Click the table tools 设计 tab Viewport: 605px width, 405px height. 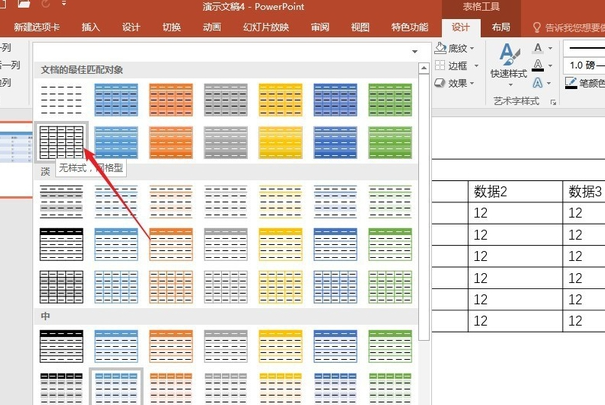(x=461, y=27)
